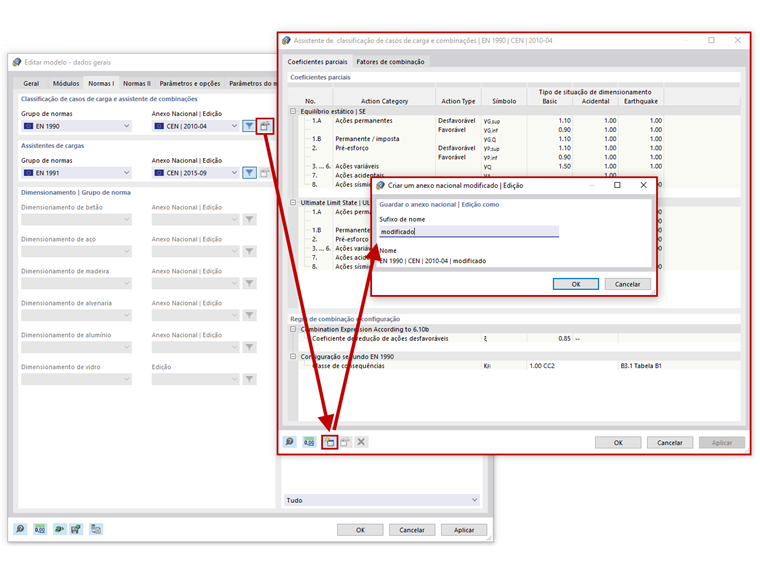This screenshot has width=760, height=570.
Task: Click edit annex icon beside CEN | 2015-09
Action: tap(265, 173)
